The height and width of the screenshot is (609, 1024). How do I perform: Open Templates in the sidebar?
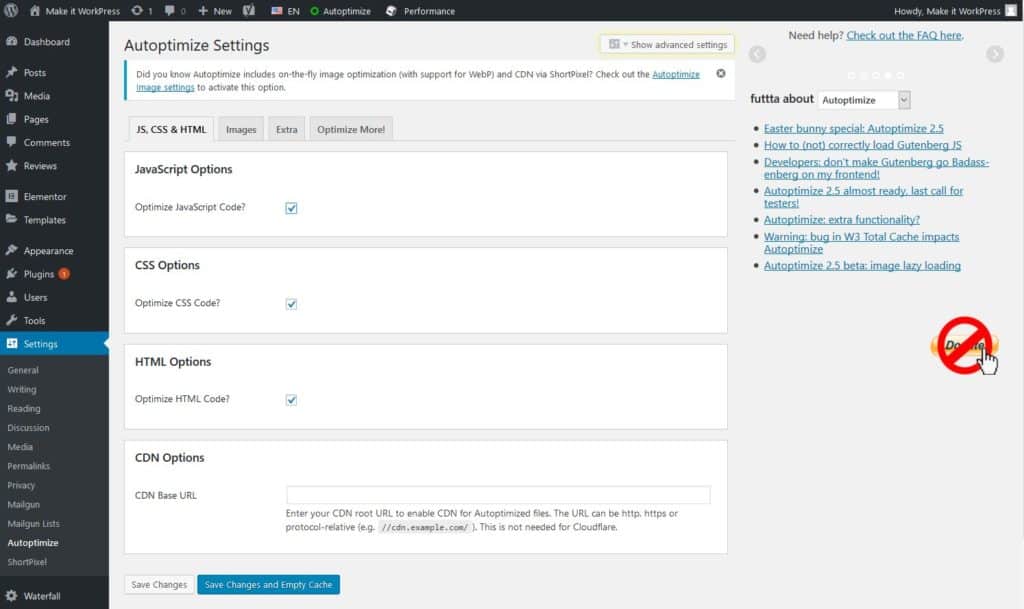(x=44, y=220)
